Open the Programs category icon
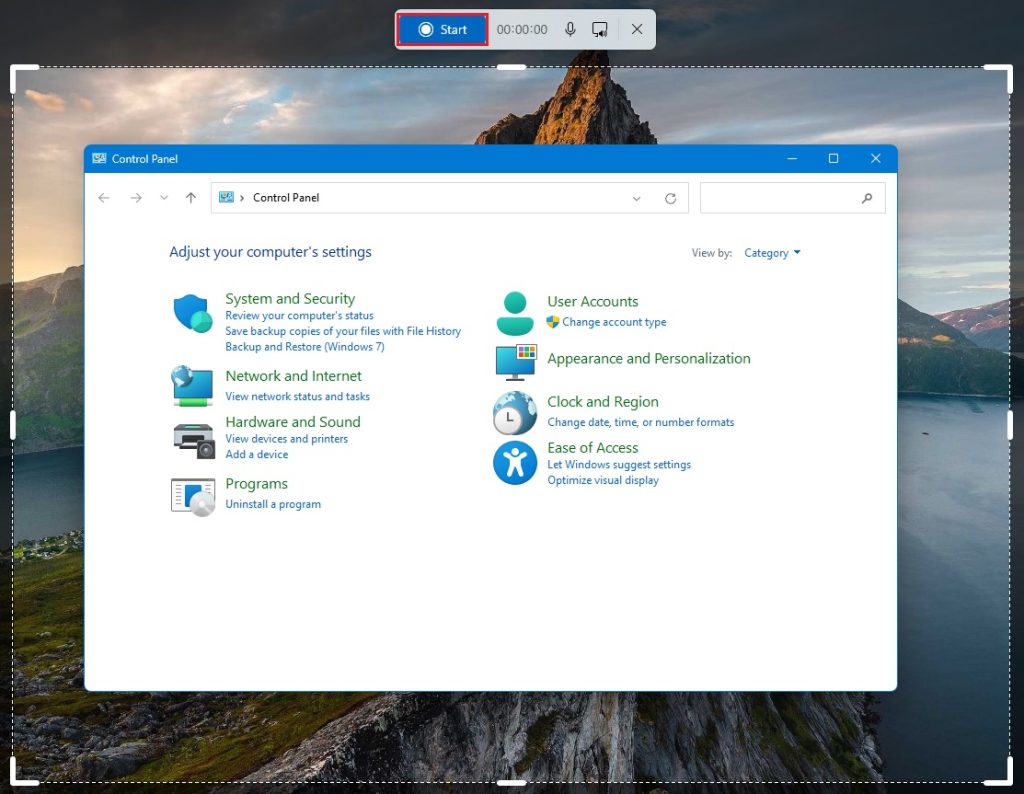Screen dimensions: 1024x794 click(193, 495)
